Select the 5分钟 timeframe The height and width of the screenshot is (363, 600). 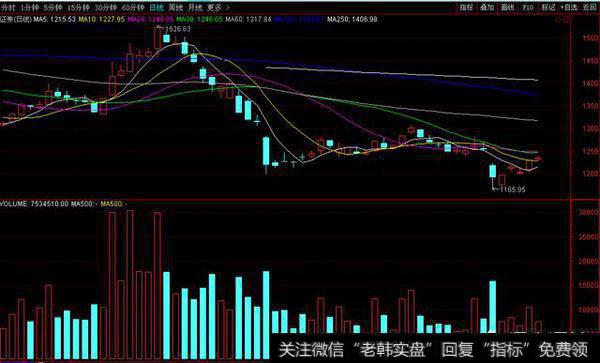tap(52, 7)
